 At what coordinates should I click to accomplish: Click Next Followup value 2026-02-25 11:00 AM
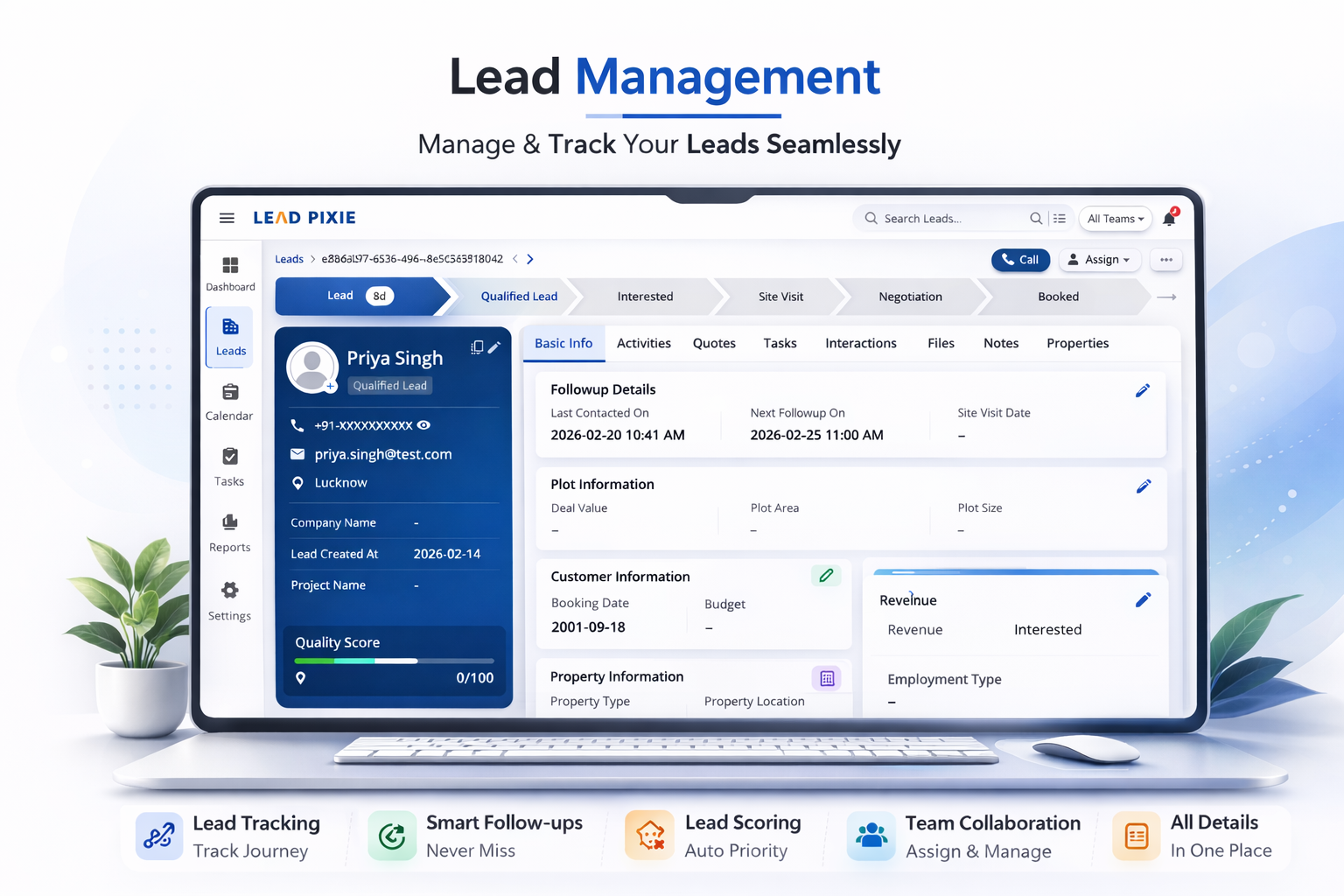click(817, 435)
